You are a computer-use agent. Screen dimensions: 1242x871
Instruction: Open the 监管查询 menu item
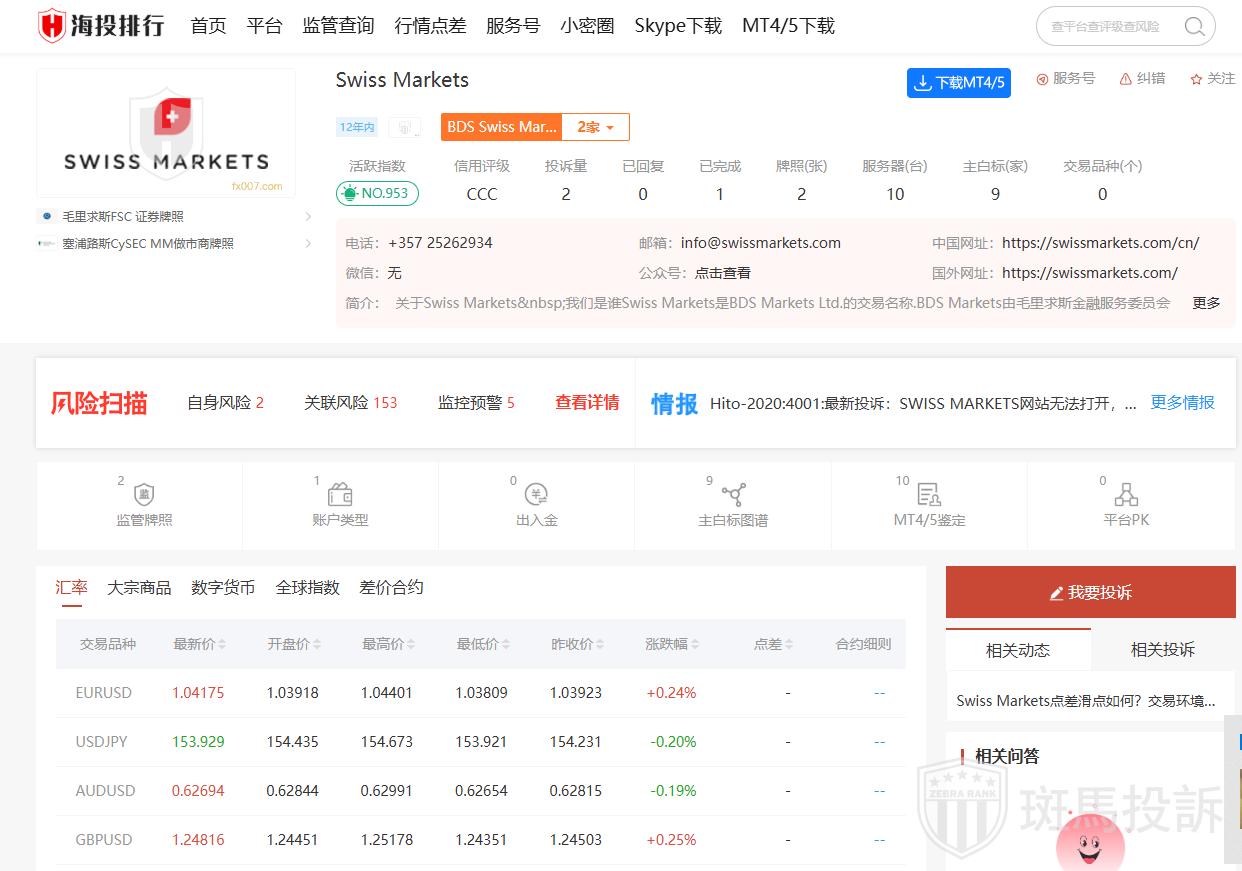(338, 26)
